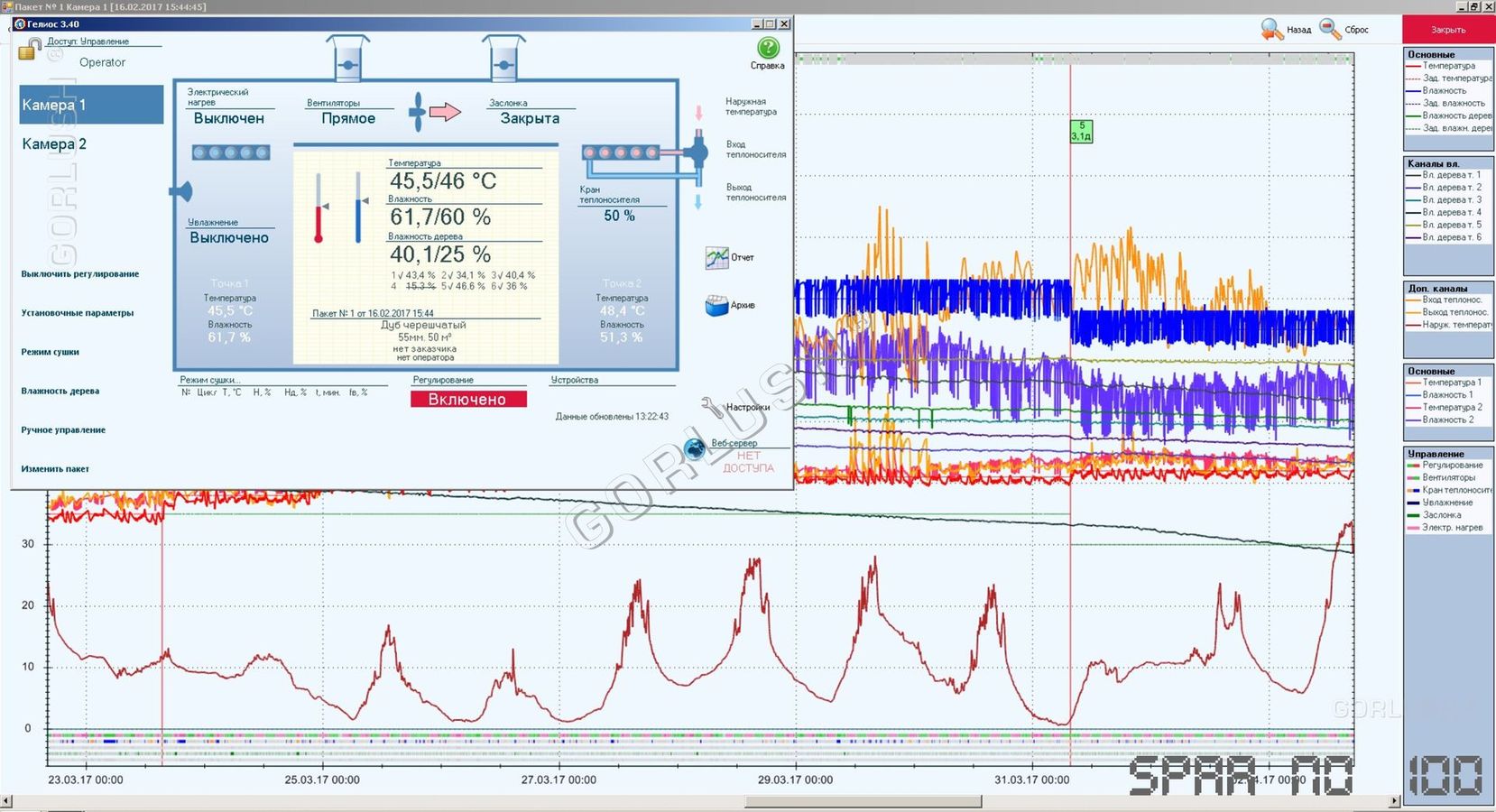Open the Архив archive icon
Viewport: 1496px width, 812px height.
tap(716, 306)
